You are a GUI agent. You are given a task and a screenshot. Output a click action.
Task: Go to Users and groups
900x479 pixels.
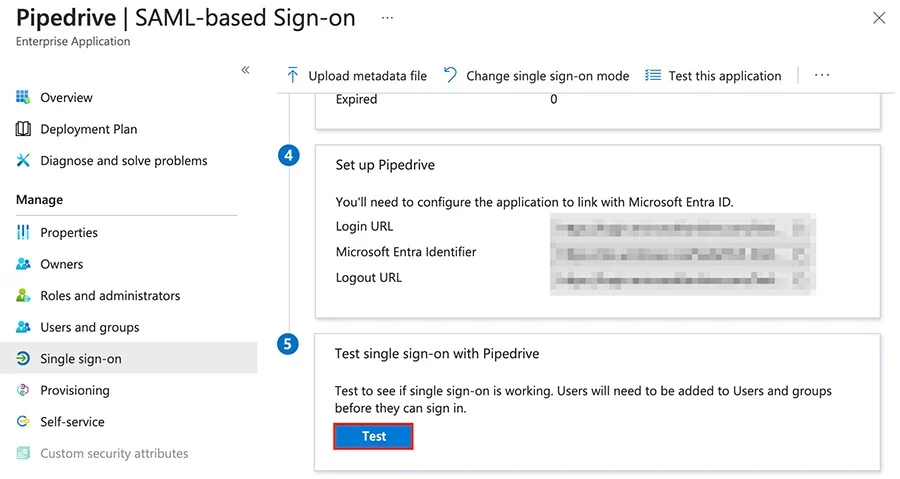[x=90, y=327]
